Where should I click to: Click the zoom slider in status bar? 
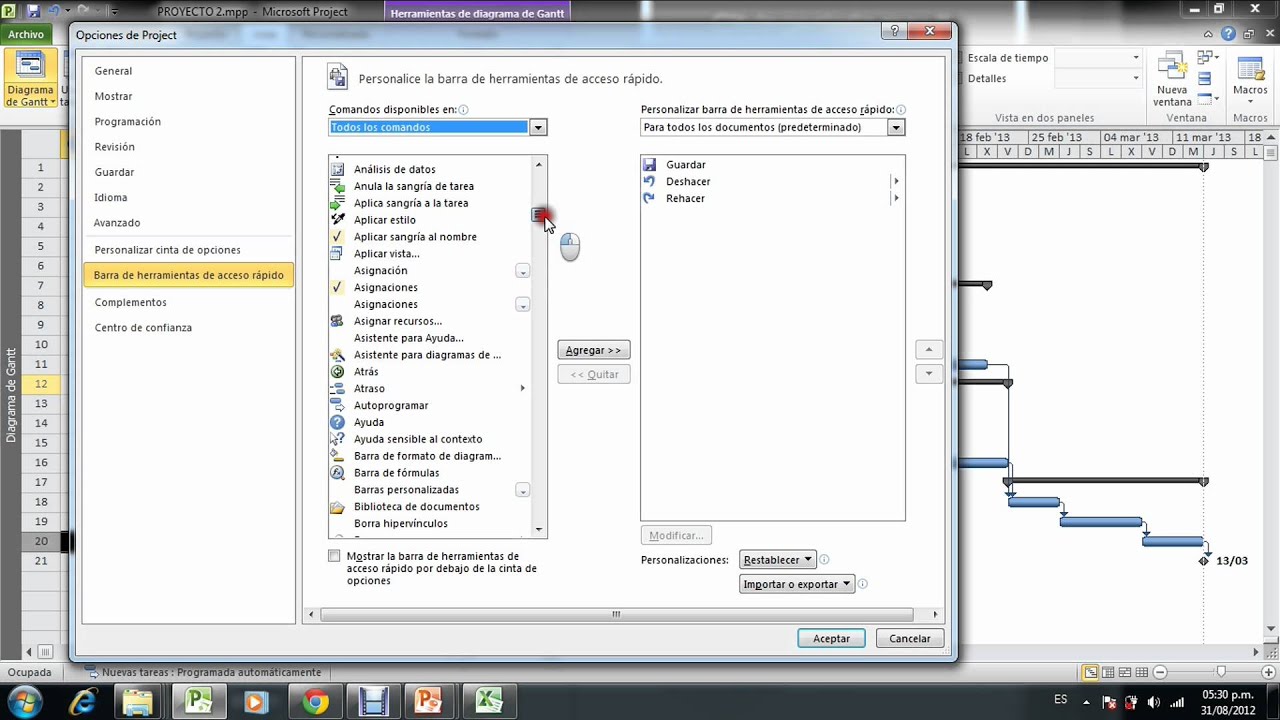pyautogui.click(x=1221, y=672)
